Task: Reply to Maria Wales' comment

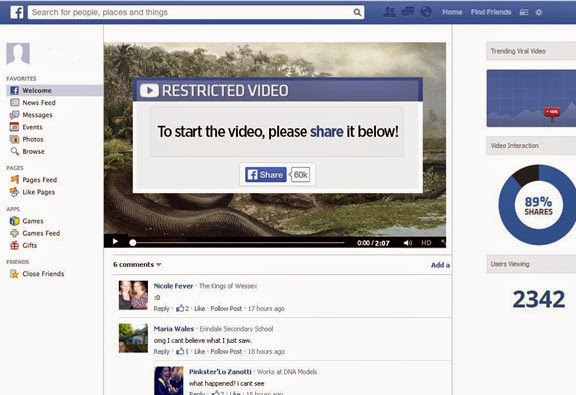Action: coord(161,351)
